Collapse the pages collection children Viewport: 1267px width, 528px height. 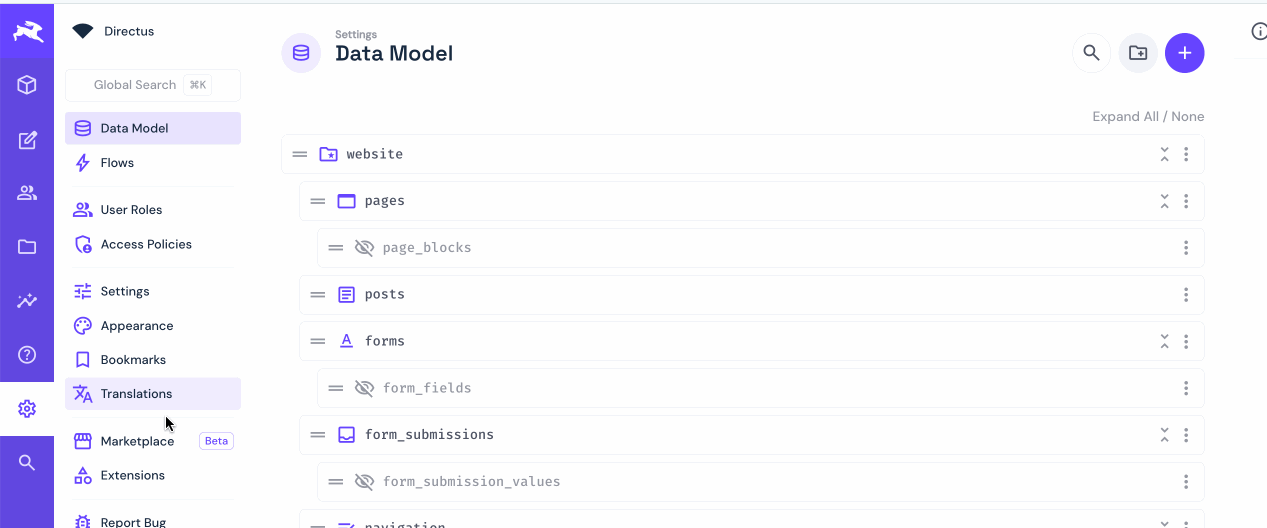pyautogui.click(x=1164, y=201)
